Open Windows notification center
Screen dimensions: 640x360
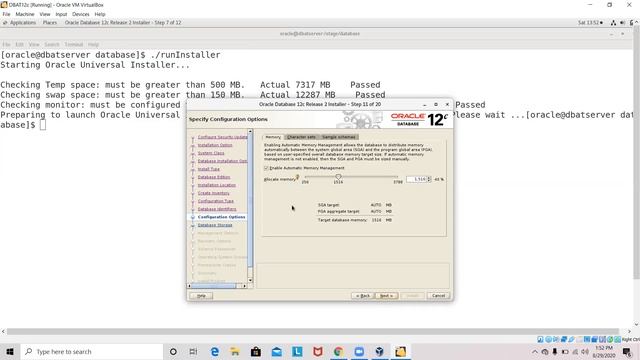(627, 352)
